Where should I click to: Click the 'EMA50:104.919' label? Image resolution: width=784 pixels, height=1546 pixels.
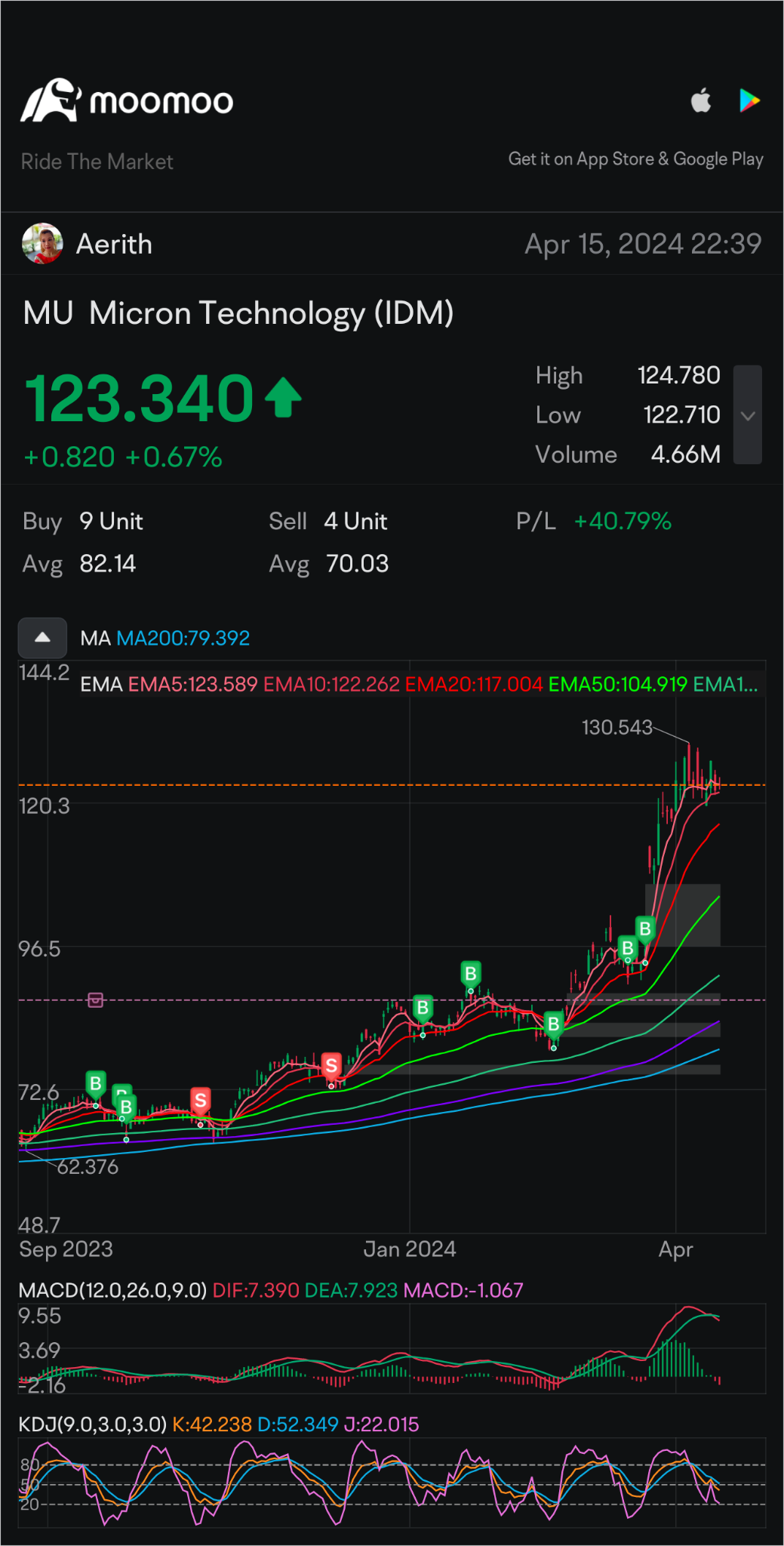(x=618, y=684)
